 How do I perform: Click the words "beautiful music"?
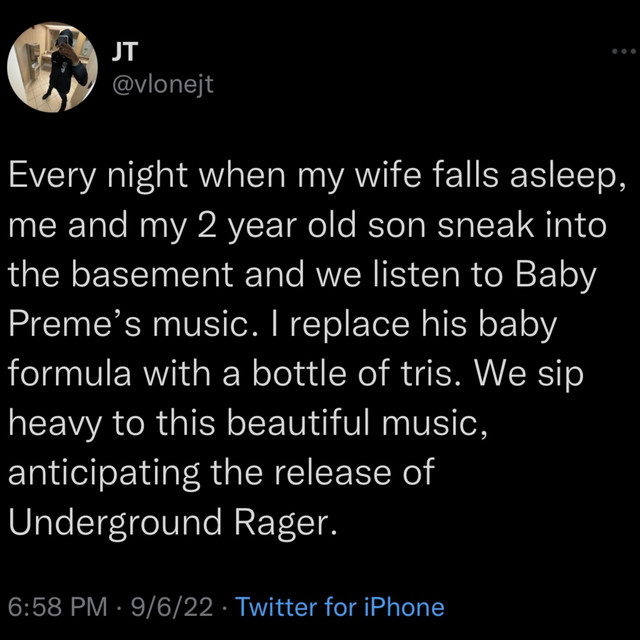pyautogui.click(x=356, y=423)
